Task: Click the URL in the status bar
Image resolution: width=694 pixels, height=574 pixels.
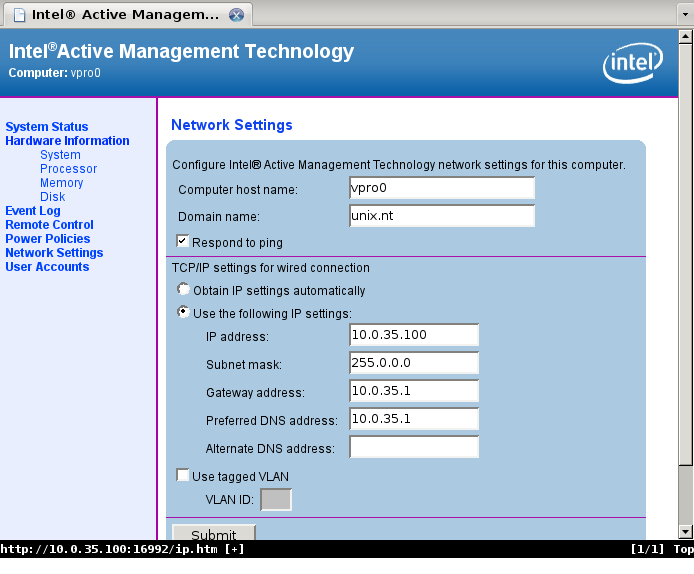Action: pyautogui.click(x=109, y=549)
